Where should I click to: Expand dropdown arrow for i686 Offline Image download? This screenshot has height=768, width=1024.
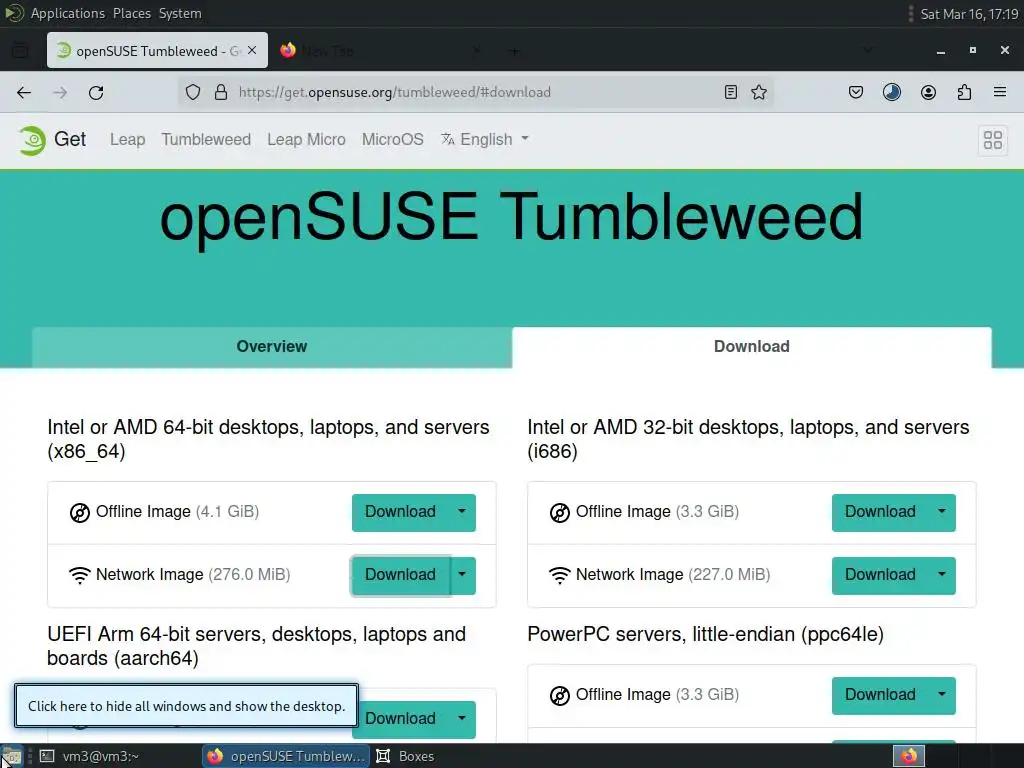pyautogui.click(x=942, y=512)
